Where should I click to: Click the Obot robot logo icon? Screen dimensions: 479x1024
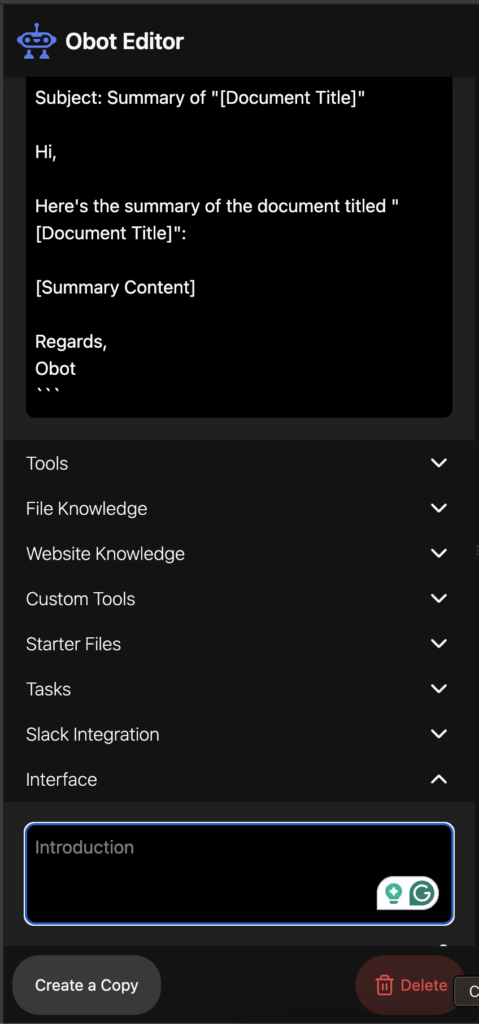click(x=37, y=41)
